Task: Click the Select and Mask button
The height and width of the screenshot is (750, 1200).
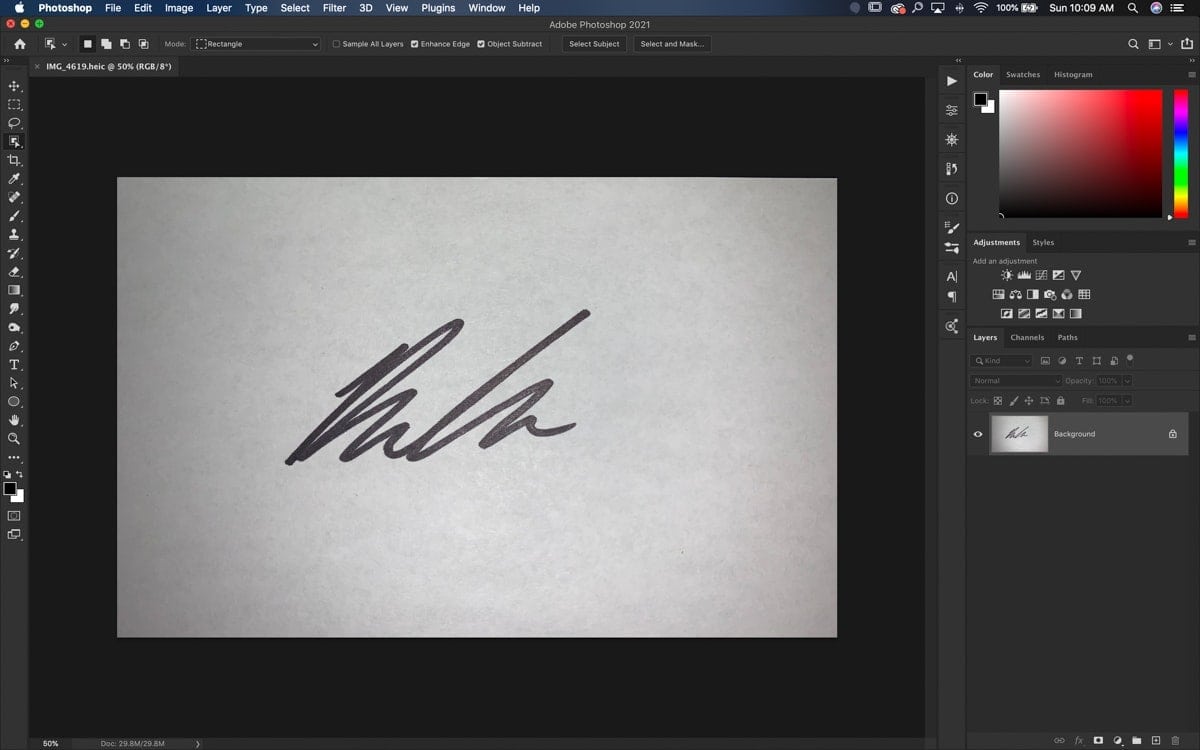Action: 672,44
